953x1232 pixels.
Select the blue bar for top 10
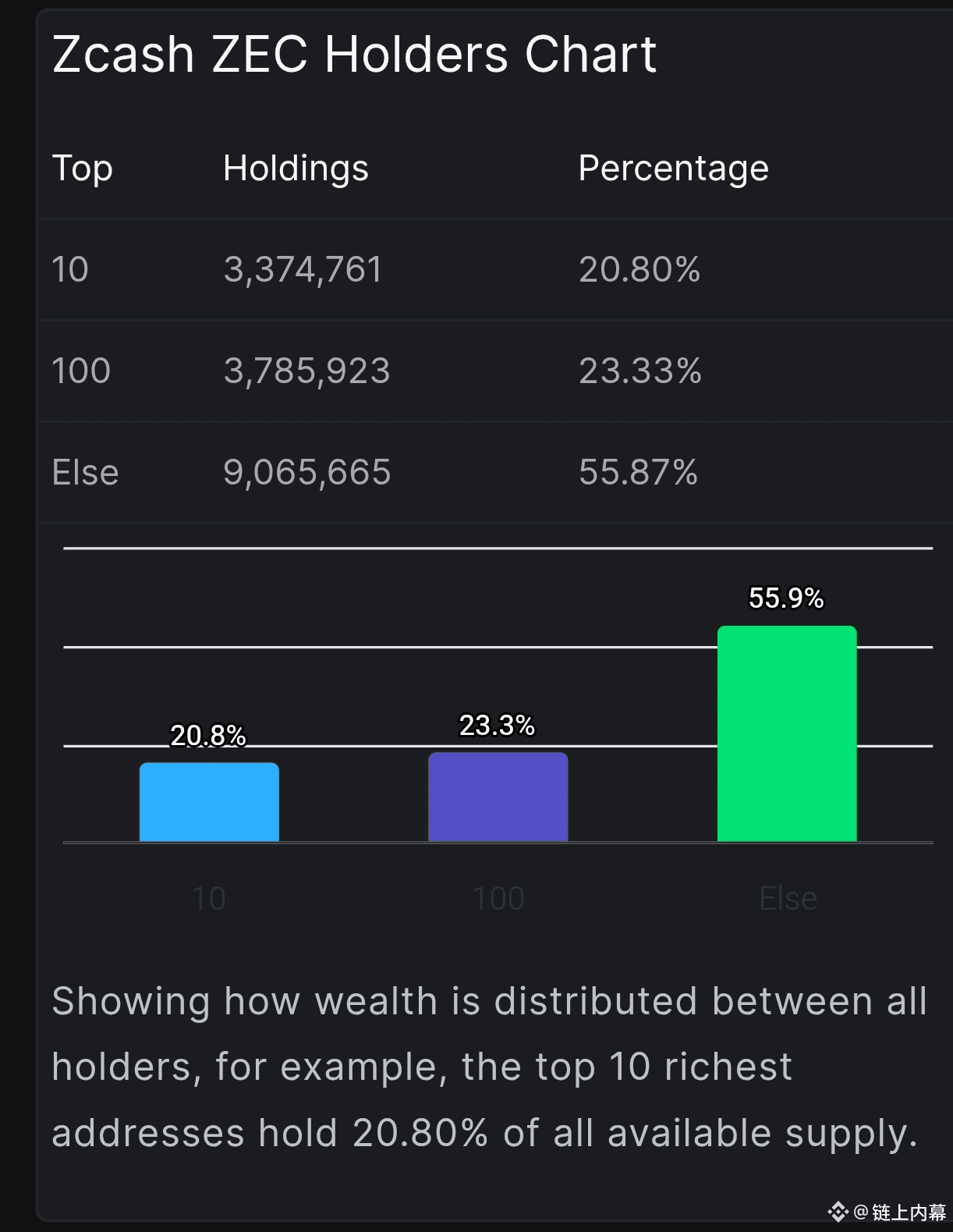[x=209, y=802]
